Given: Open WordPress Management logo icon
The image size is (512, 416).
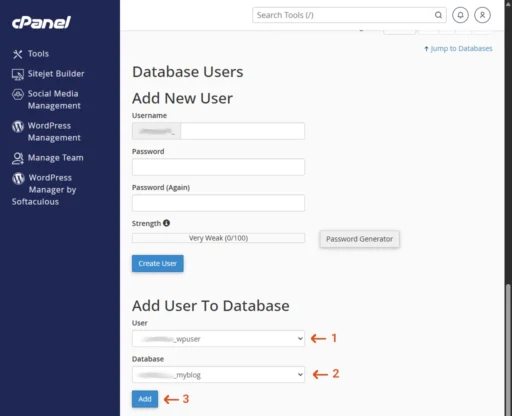Looking at the screenshot, I should [18, 126].
